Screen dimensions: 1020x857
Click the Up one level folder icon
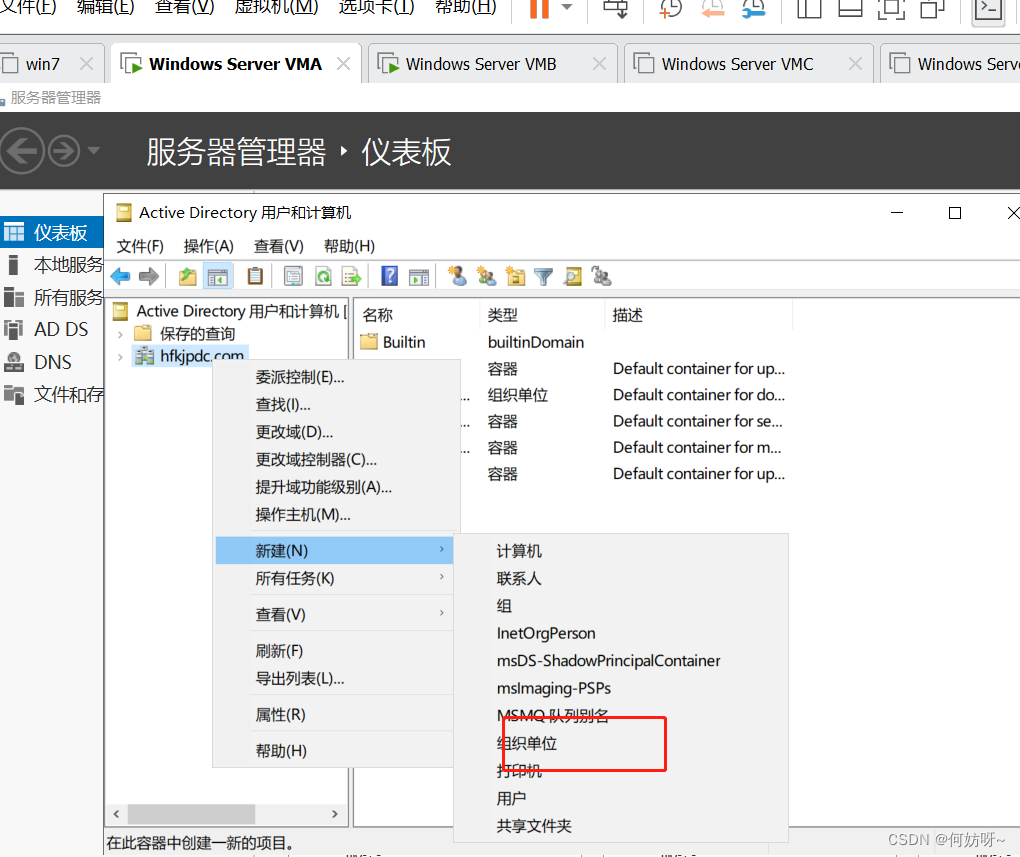[x=187, y=277]
